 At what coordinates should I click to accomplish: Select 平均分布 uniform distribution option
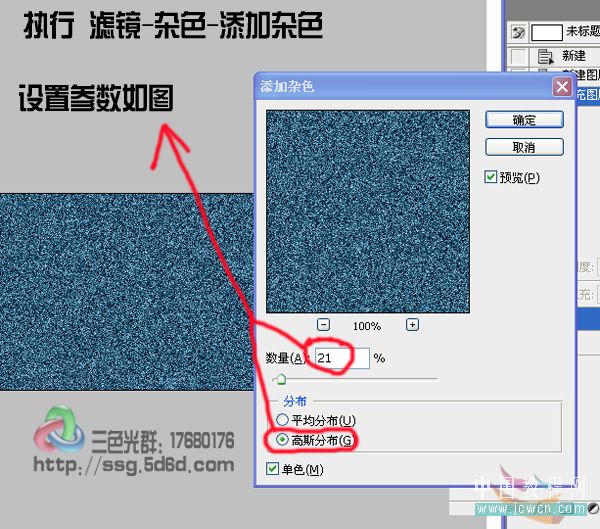point(282,420)
